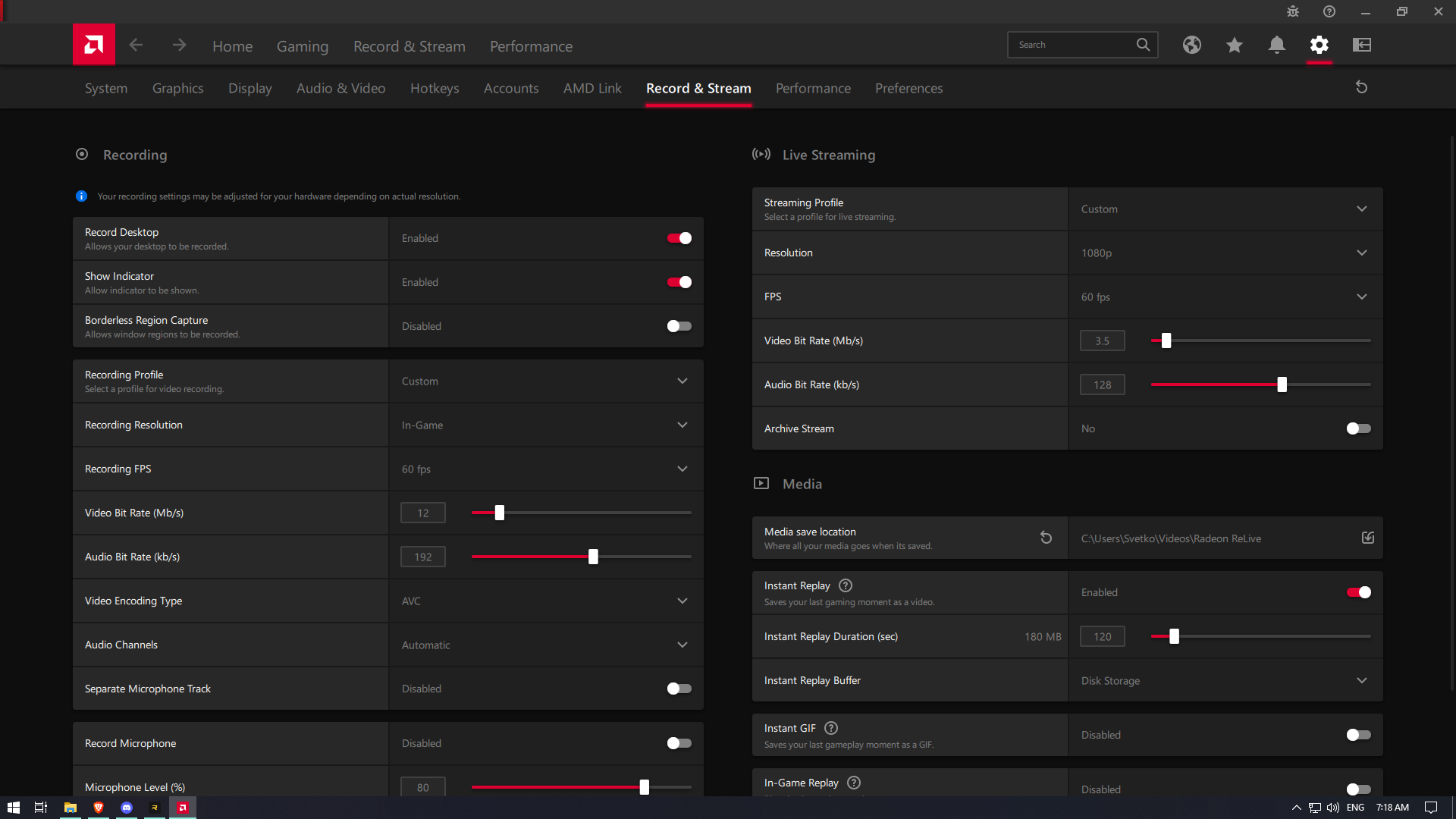Click recording Audio Bit Rate value 192
The image size is (1456, 819).
[423, 557]
